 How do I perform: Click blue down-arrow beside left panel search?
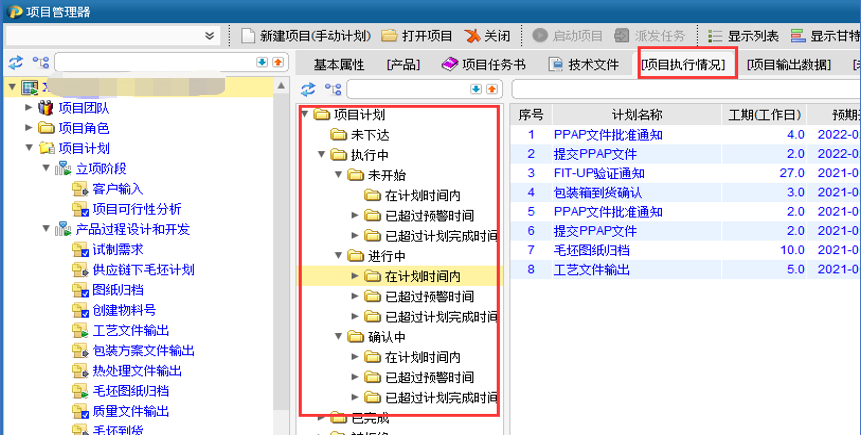[262, 62]
